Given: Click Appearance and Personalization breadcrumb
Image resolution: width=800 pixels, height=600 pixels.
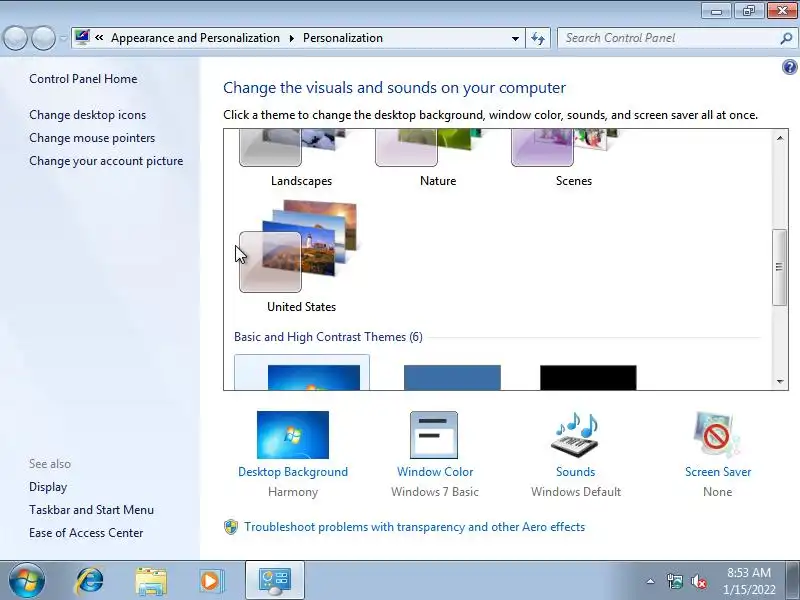Looking at the screenshot, I should 195,38.
